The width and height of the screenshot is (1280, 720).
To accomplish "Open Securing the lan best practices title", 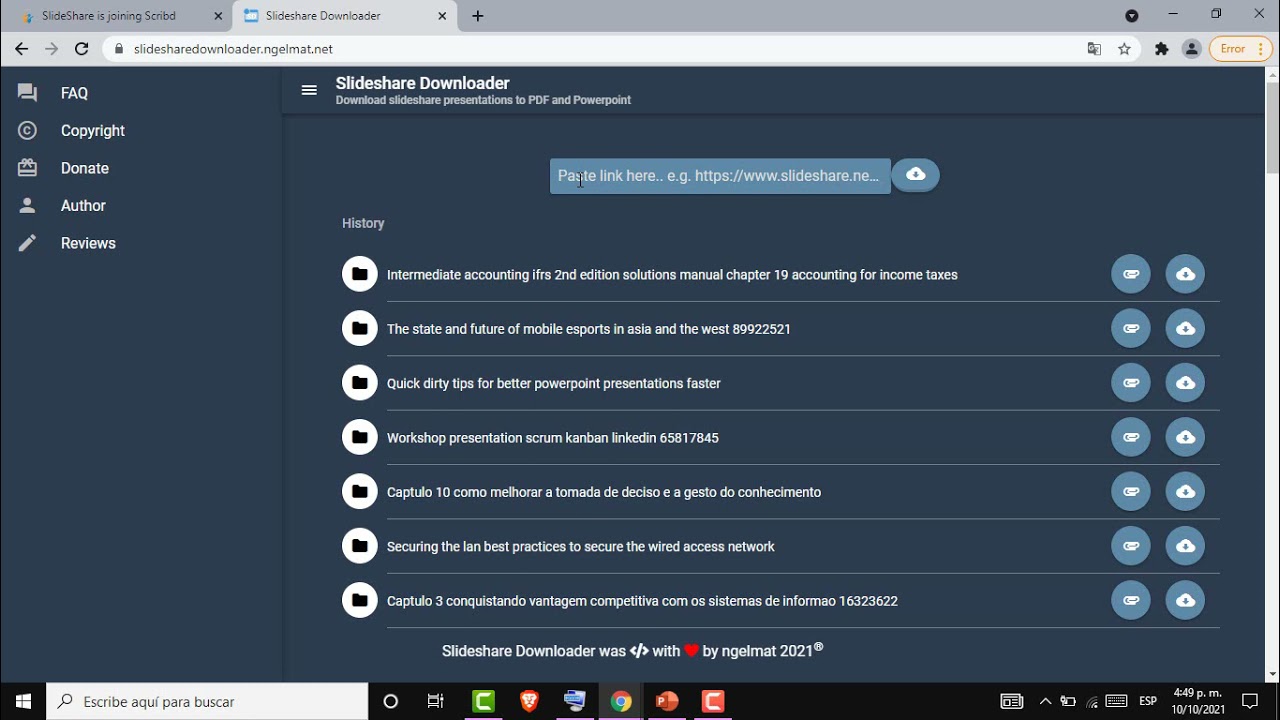I will coord(581,547).
